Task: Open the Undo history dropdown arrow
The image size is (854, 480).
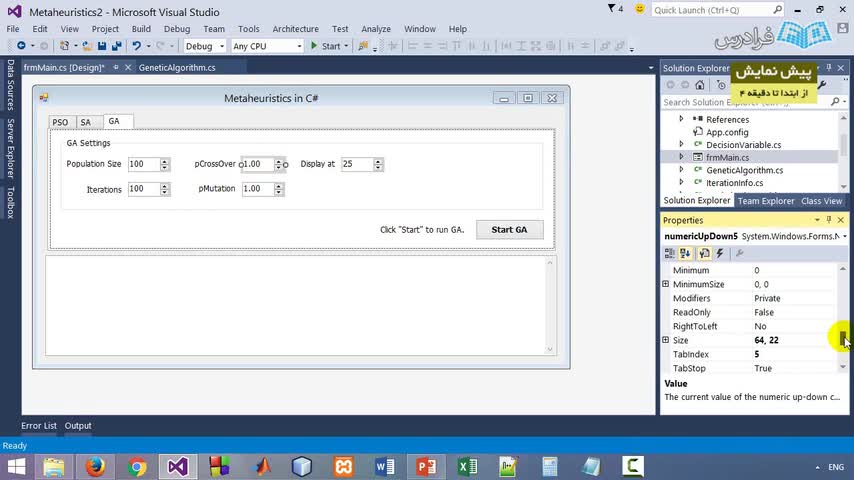Action: point(148,46)
